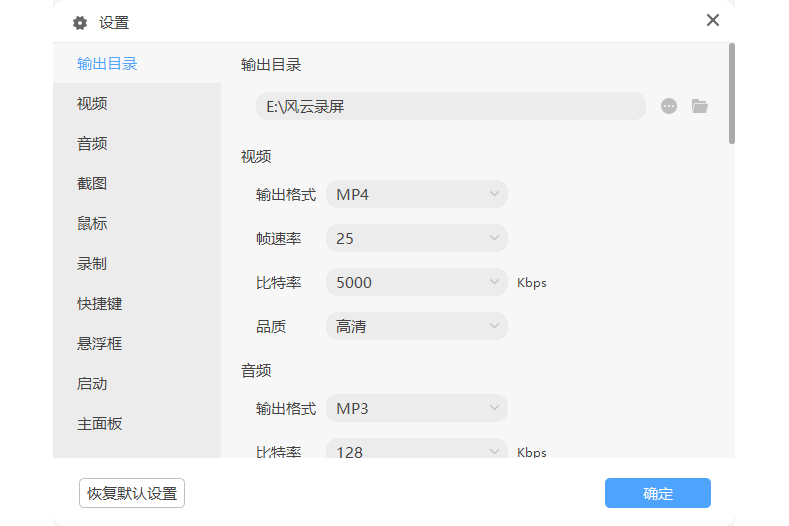Expand the video 输出格式 MP4 dropdown
Viewport: 789px width, 526px height.
pos(417,194)
